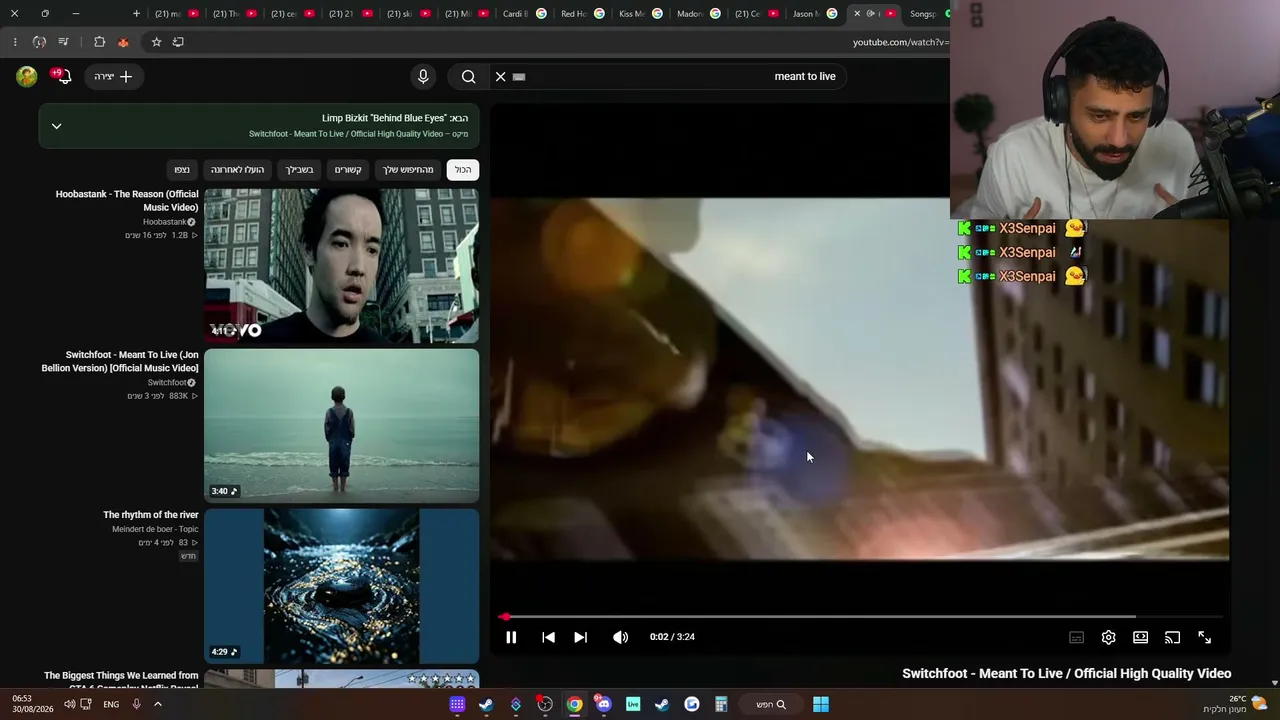
Task: Select the הכול filter chip
Action: coord(463,170)
